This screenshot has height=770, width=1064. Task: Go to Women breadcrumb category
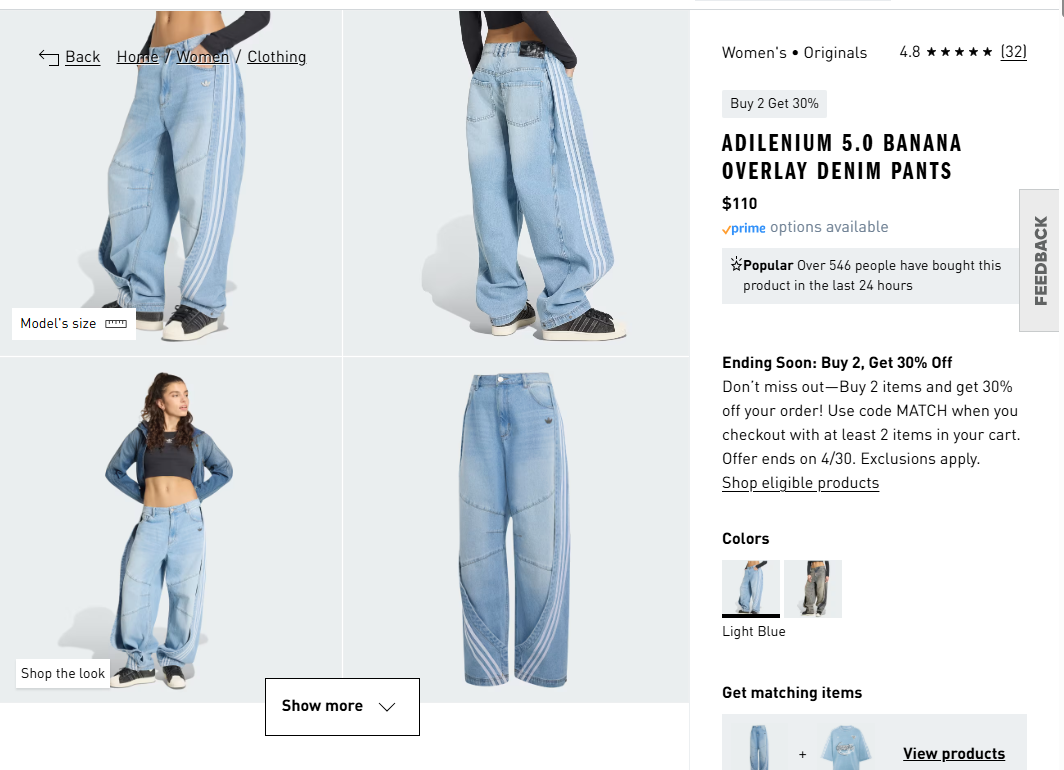pyautogui.click(x=203, y=57)
